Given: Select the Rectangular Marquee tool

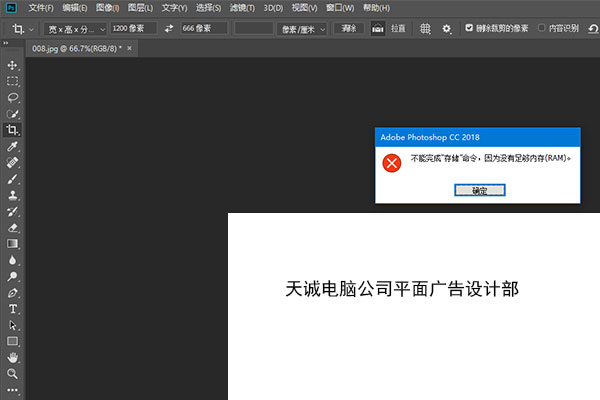Looking at the screenshot, I should pyautogui.click(x=13, y=81).
